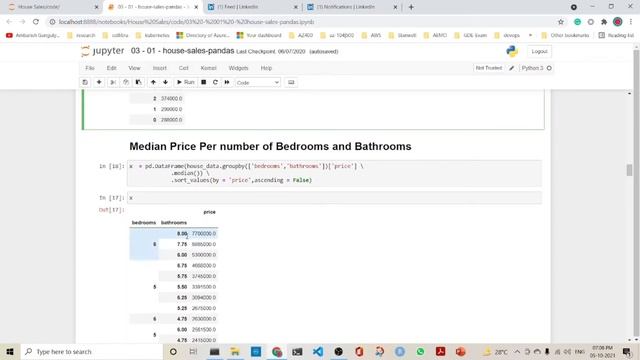
Task: Click the bedrooms index header
Action: pos(144,223)
